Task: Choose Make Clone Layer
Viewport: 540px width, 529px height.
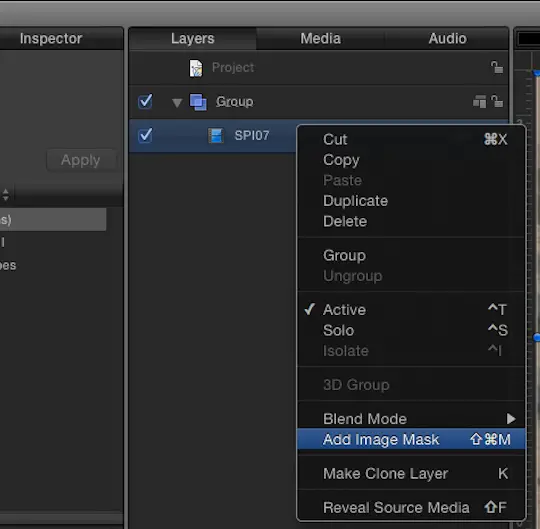Action: pyautogui.click(x=411, y=474)
